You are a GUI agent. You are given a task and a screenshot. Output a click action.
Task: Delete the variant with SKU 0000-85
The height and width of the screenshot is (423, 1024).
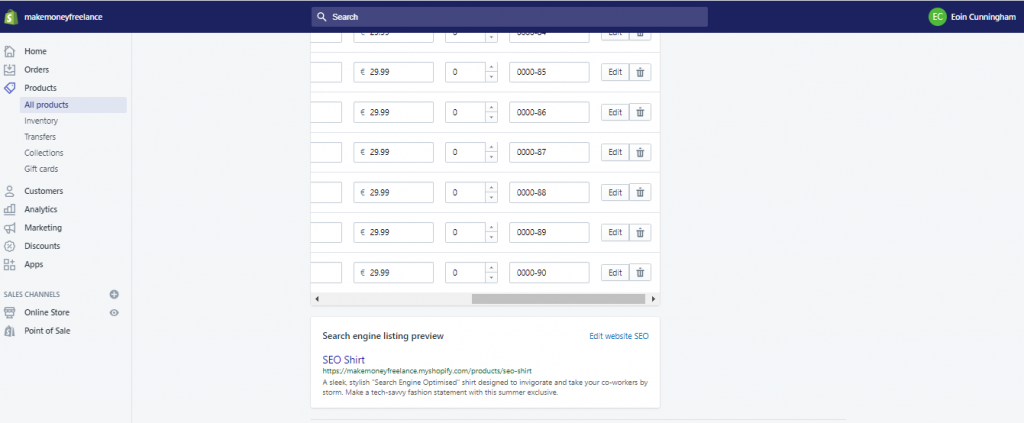click(640, 72)
